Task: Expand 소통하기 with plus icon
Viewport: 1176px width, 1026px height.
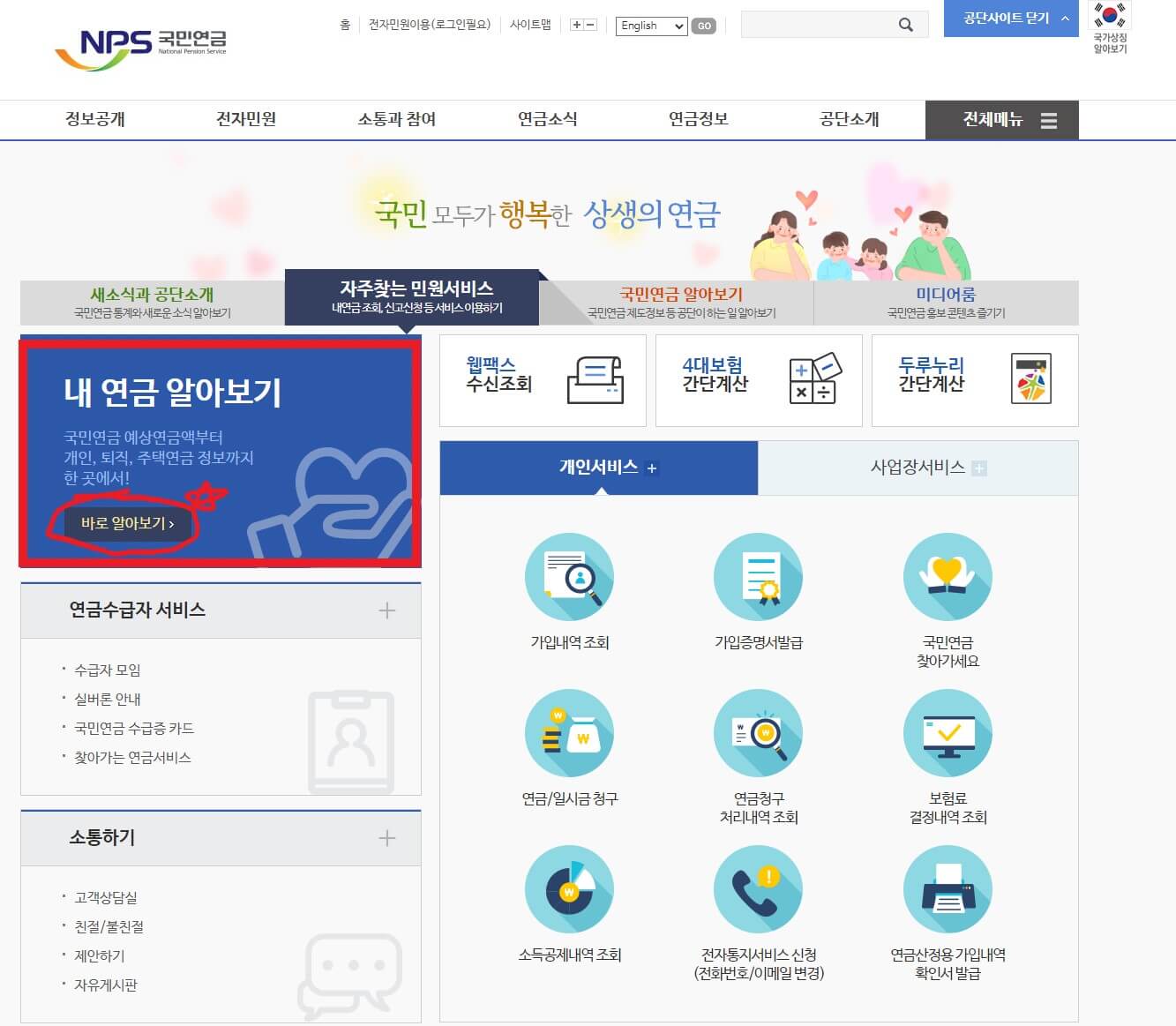Action: pos(386,838)
